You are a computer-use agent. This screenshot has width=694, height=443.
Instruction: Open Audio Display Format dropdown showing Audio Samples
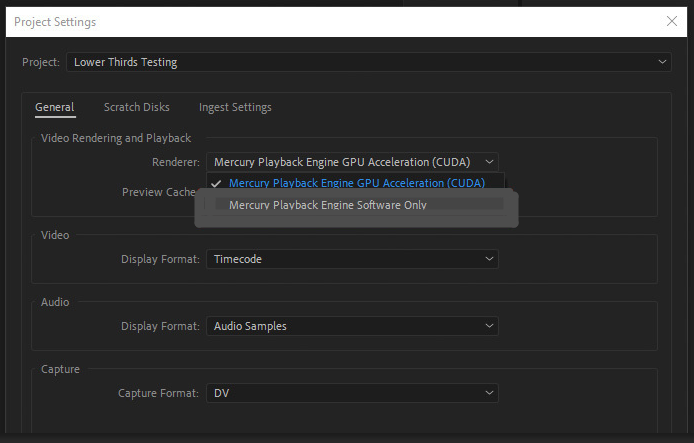[x=352, y=326]
